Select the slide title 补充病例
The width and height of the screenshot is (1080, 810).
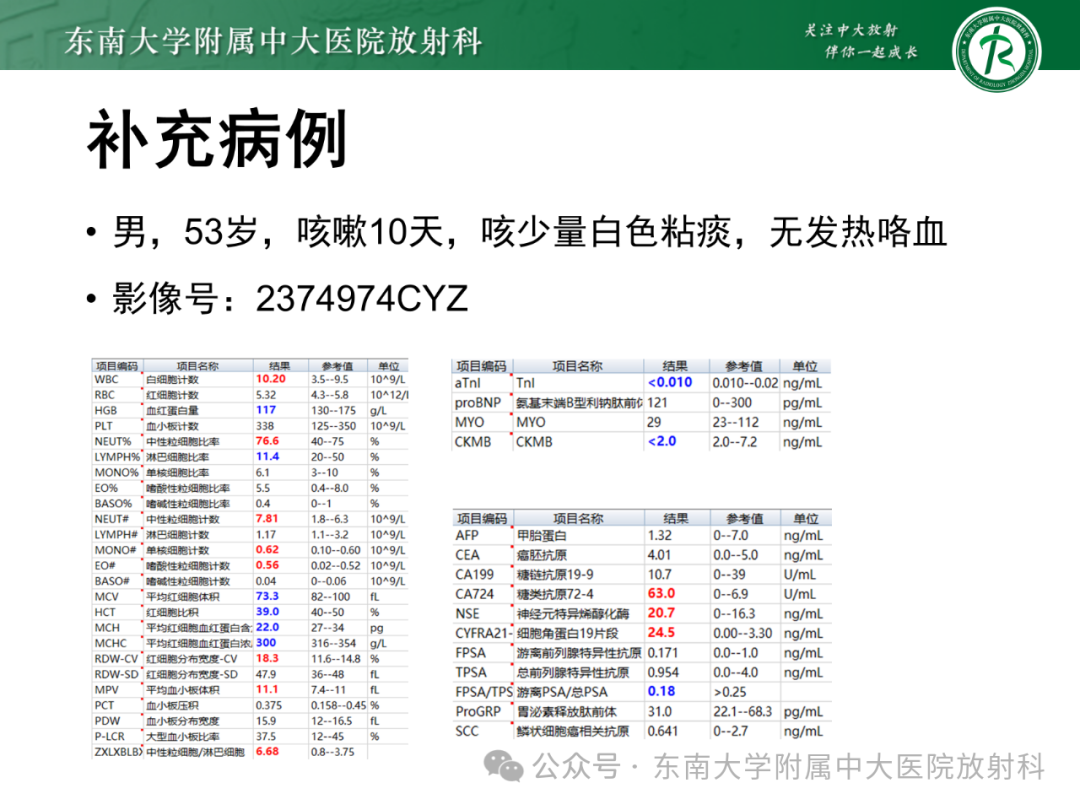[x=217, y=139]
